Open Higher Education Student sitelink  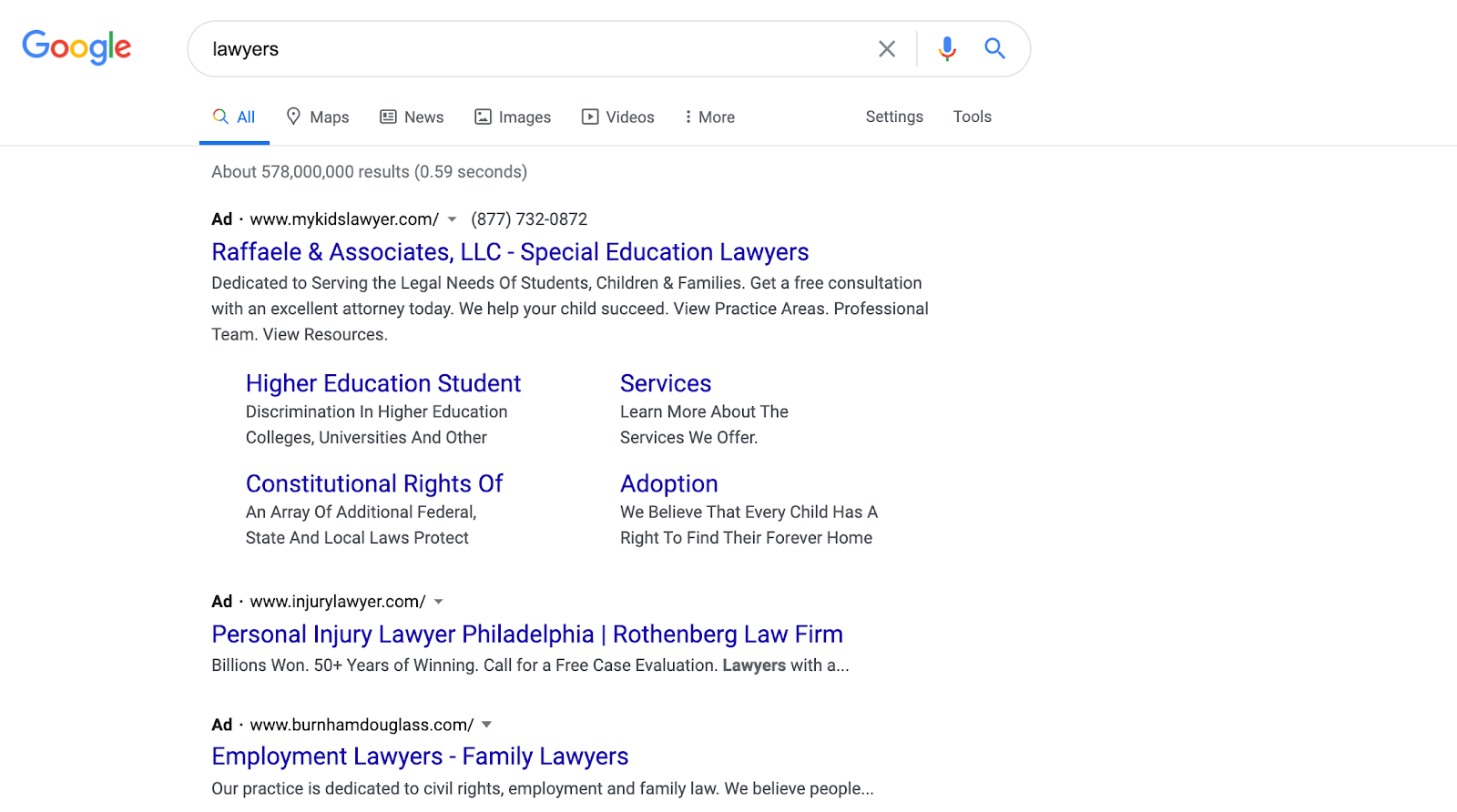coord(383,383)
